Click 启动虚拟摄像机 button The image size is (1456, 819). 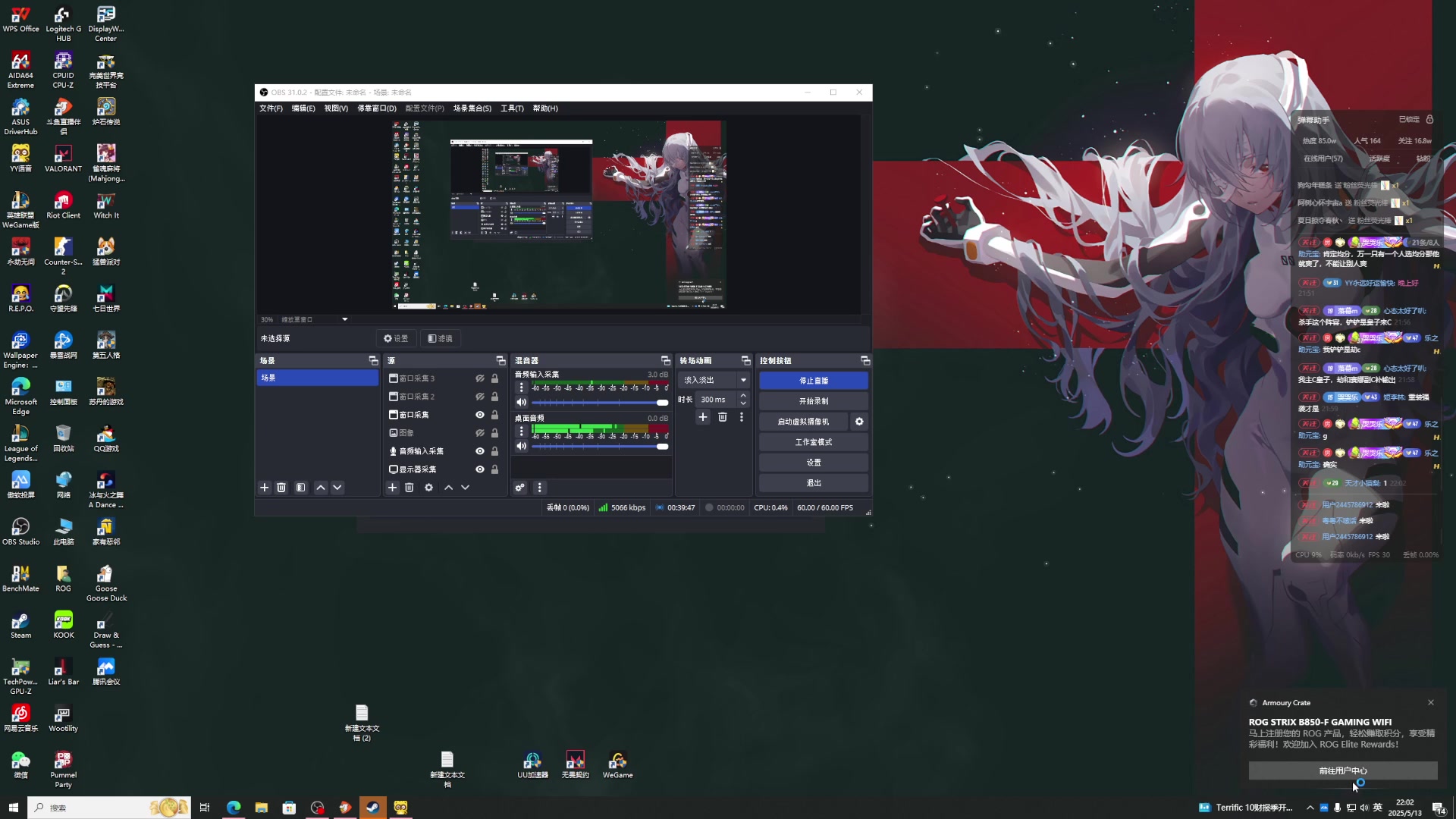tap(804, 422)
